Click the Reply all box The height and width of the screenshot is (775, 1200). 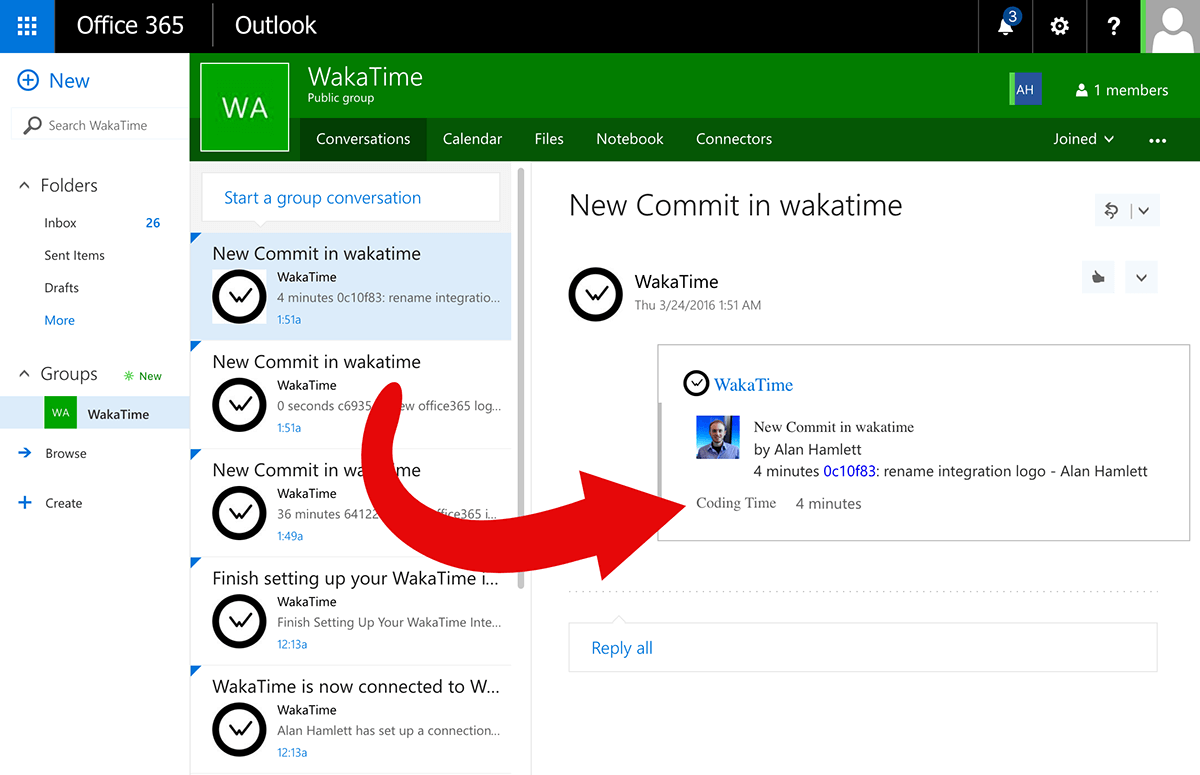pos(862,648)
